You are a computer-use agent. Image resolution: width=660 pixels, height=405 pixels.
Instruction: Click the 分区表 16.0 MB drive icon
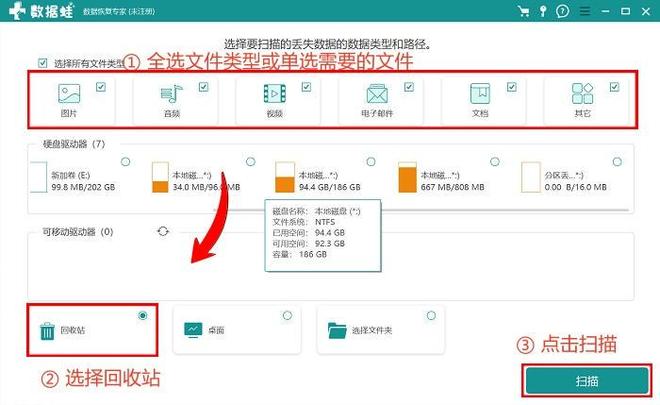click(530, 177)
